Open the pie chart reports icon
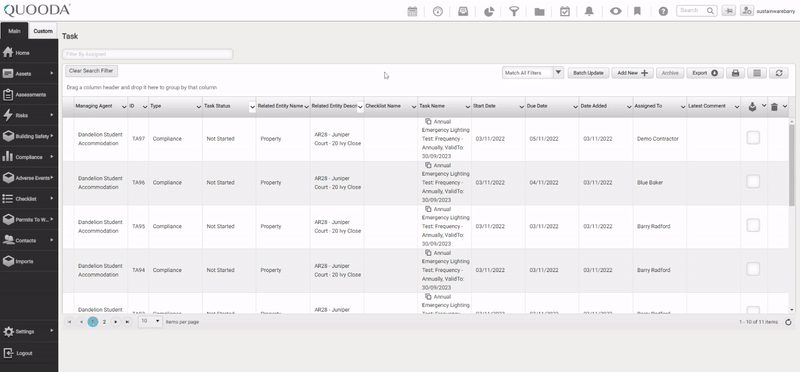 click(x=489, y=11)
